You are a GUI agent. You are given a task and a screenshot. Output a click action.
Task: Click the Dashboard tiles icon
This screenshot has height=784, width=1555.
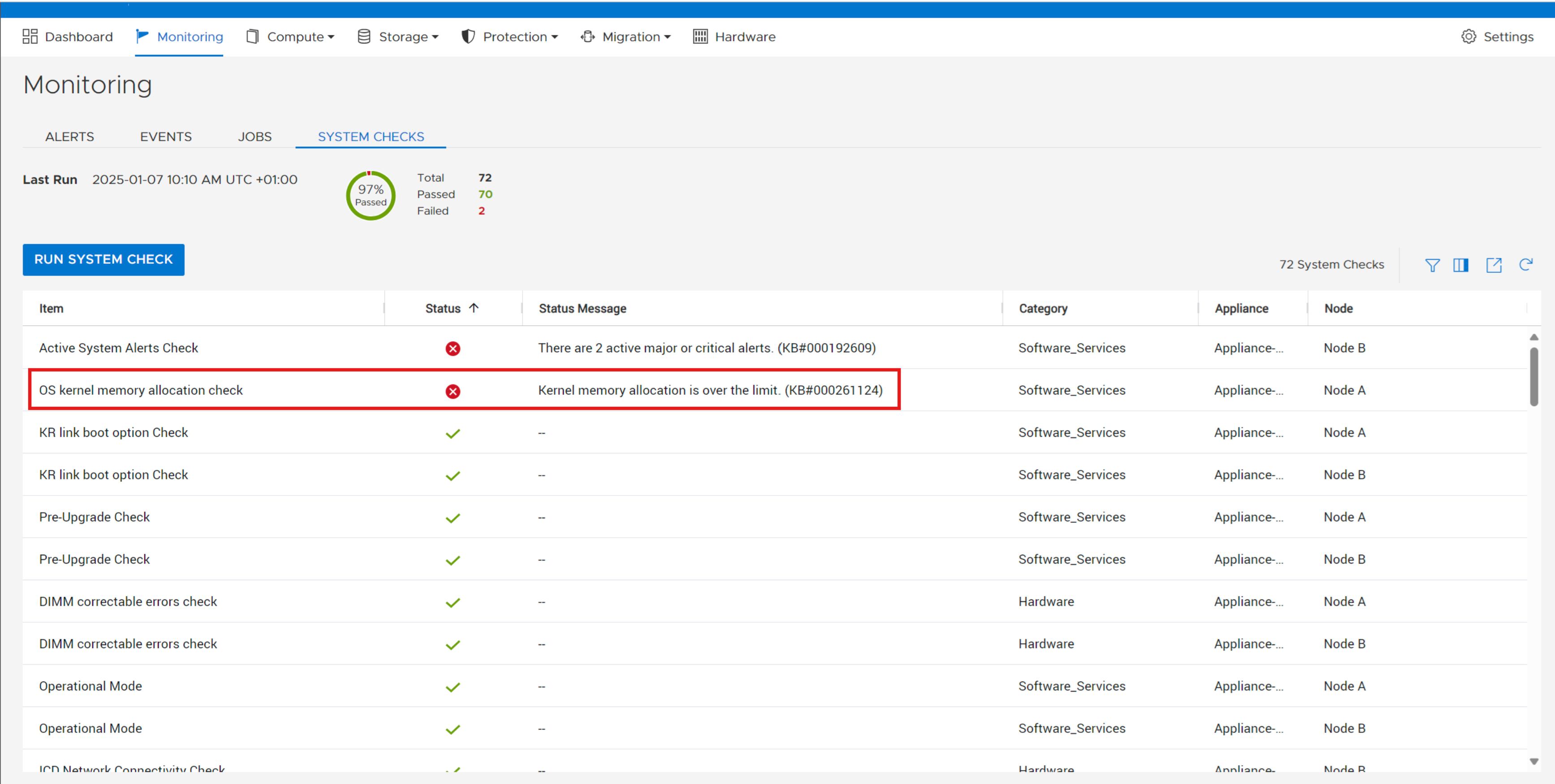point(30,37)
